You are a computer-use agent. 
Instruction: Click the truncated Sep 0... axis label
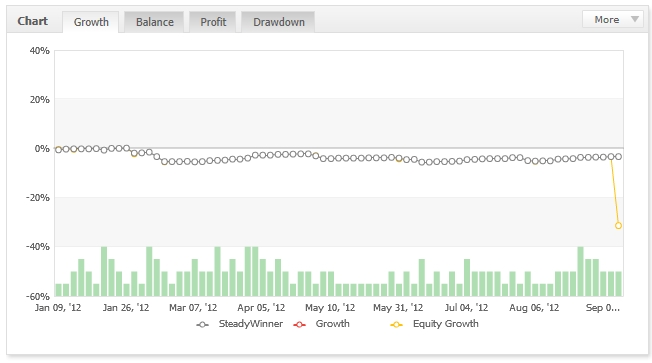click(x=603, y=308)
